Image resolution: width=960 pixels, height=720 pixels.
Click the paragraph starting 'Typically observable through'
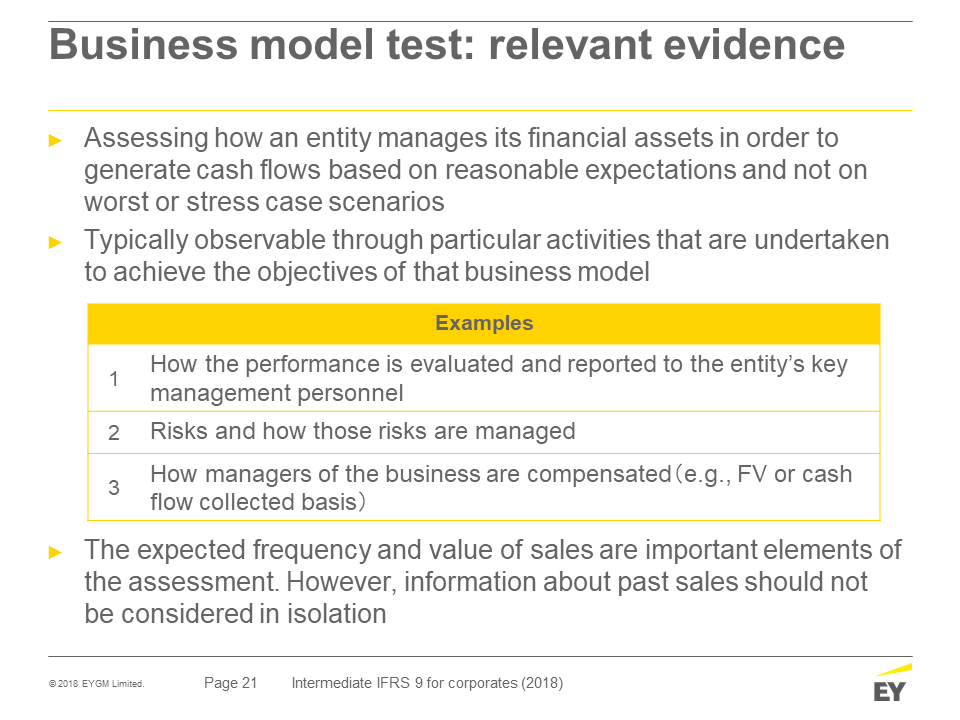click(486, 256)
